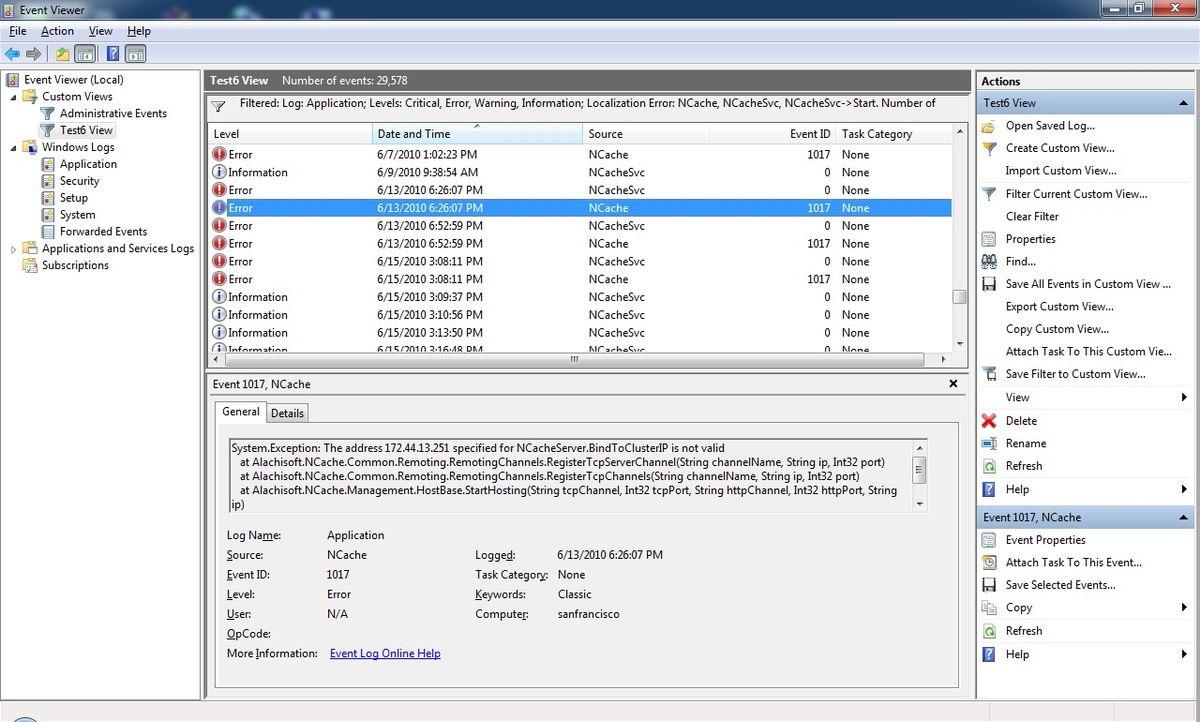Sort by the Source column header
1200x722 pixels.
tap(646, 134)
